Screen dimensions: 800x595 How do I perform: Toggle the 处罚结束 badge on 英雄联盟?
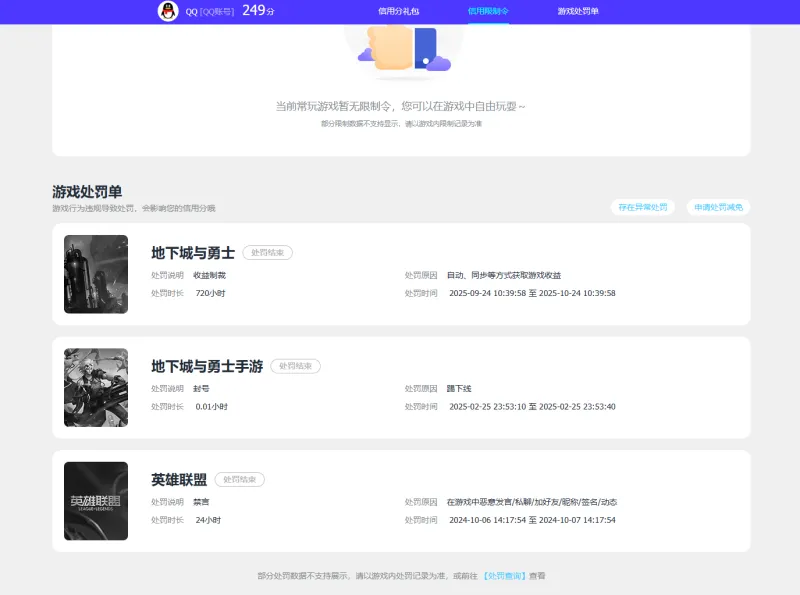tap(242, 480)
